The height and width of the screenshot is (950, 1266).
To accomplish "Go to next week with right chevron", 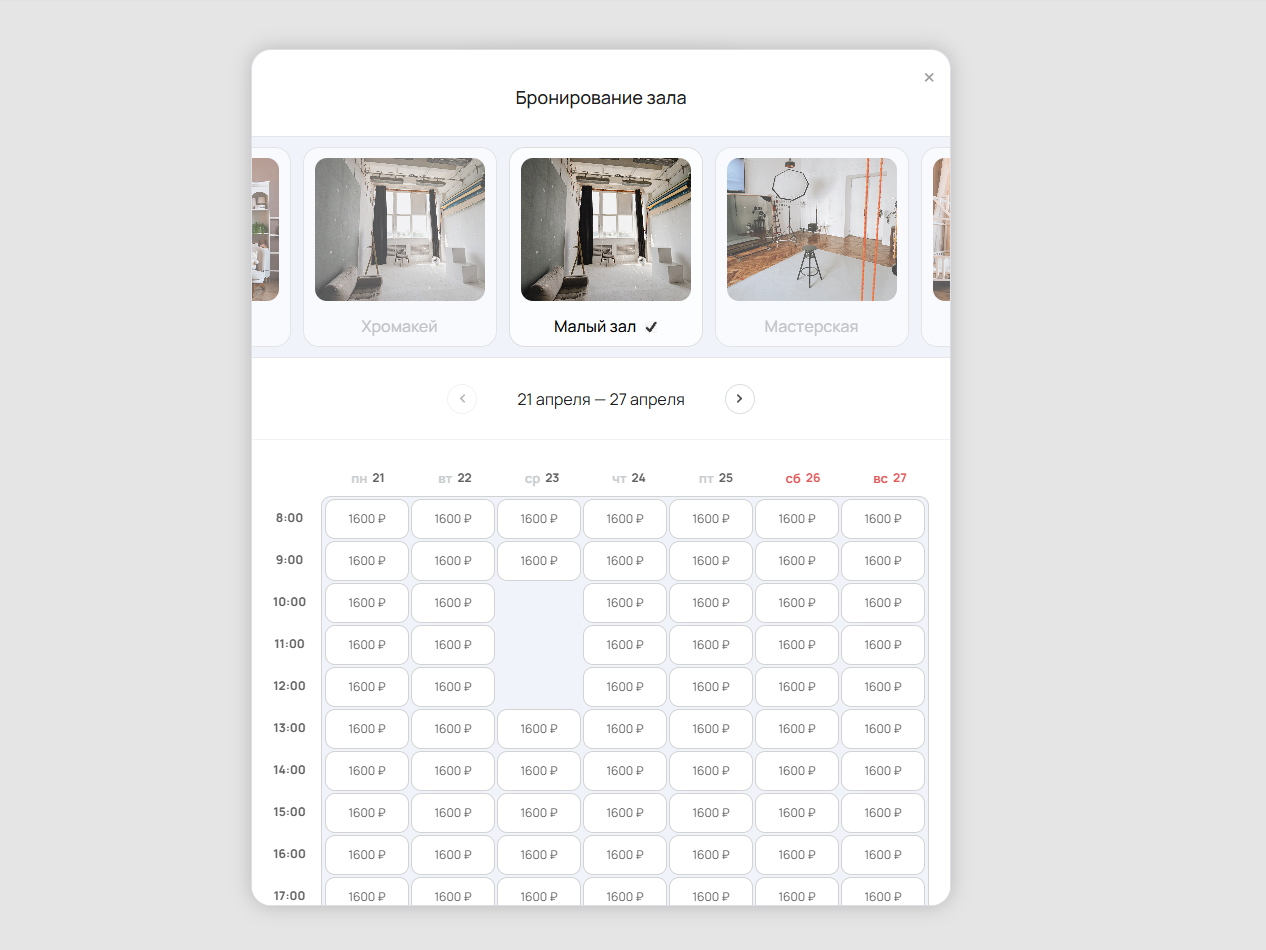I will click(740, 399).
